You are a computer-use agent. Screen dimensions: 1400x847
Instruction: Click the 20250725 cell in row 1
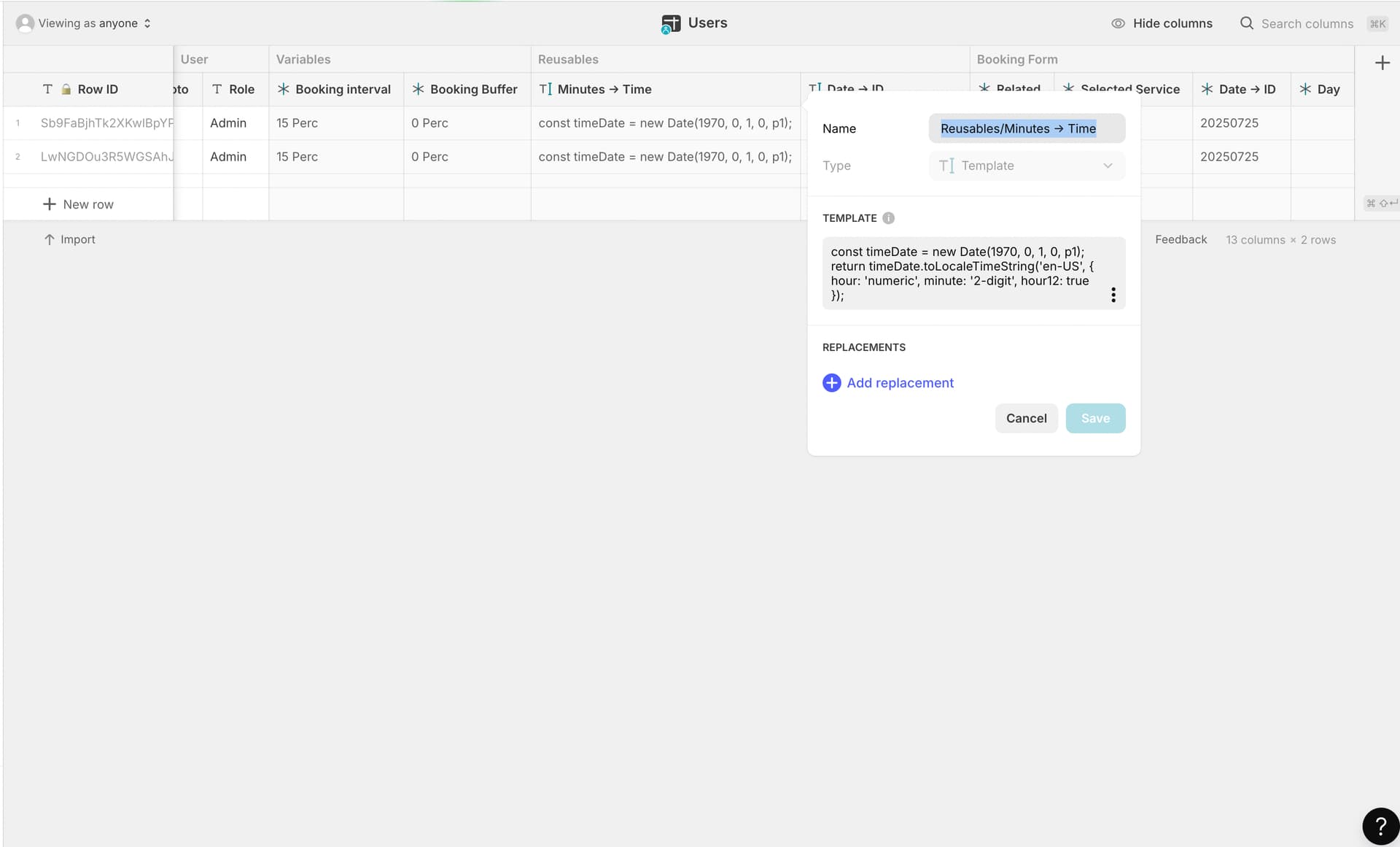point(1242,123)
